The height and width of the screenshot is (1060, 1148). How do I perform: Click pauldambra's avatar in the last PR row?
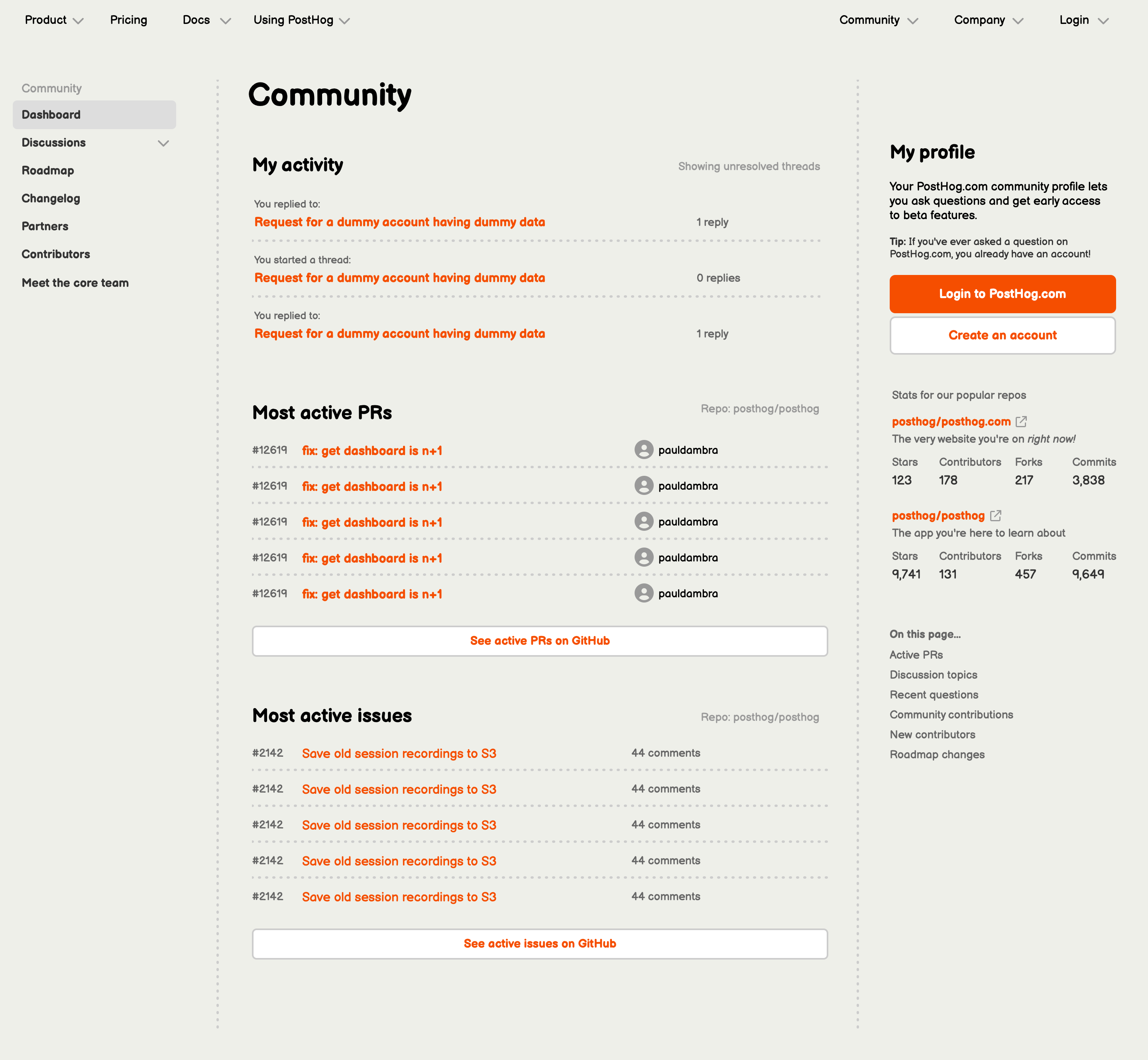tap(644, 593)
